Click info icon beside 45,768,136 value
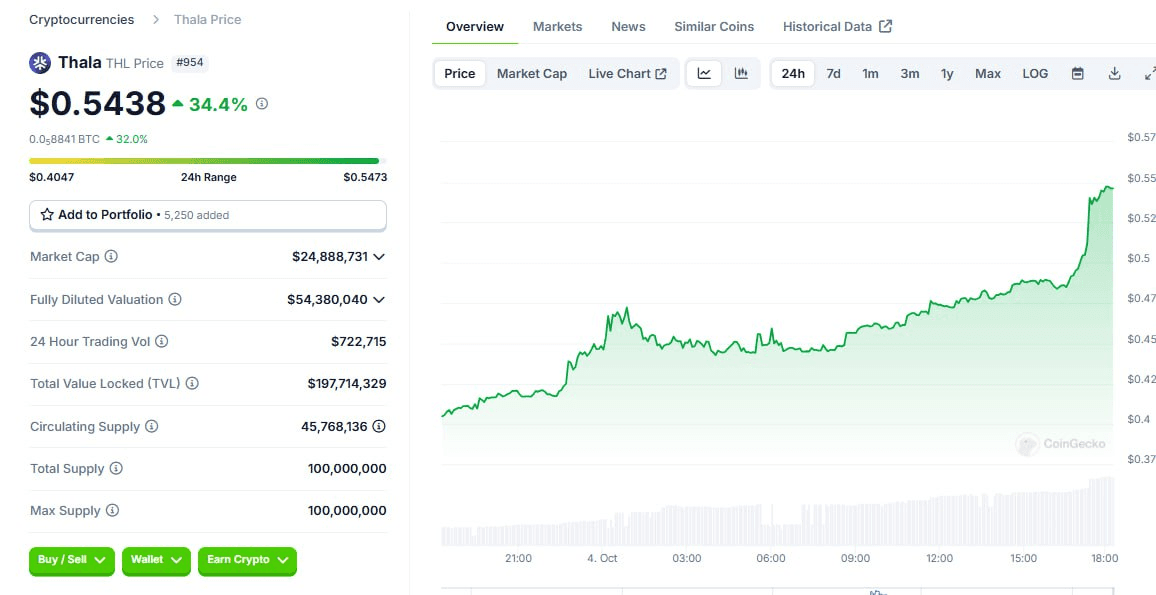1156x595 pixels. click(379, 426)
